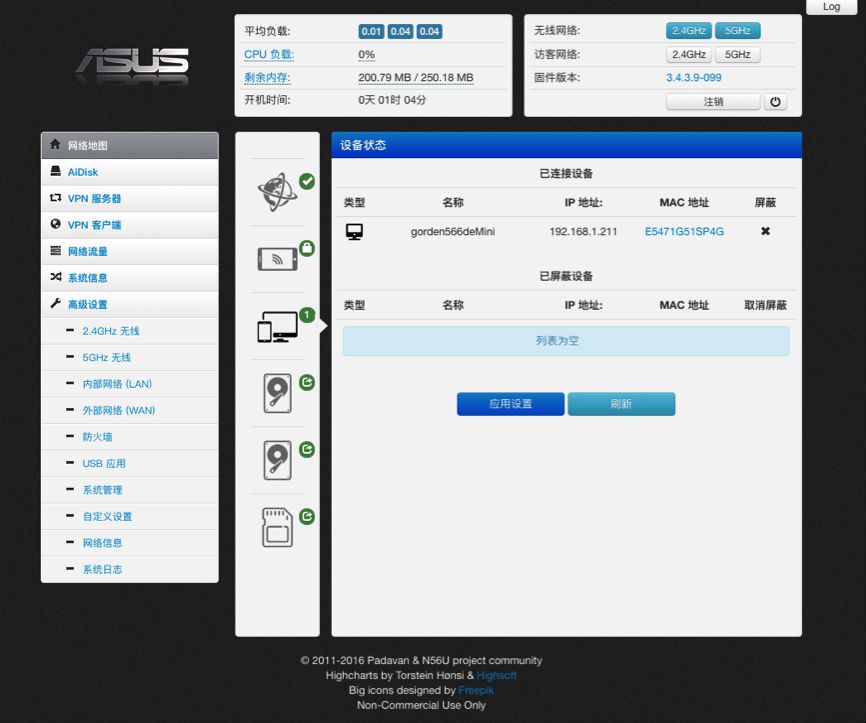Click the disk icon beside AiDisk
The image size is (866, 723).
point(55,171)
